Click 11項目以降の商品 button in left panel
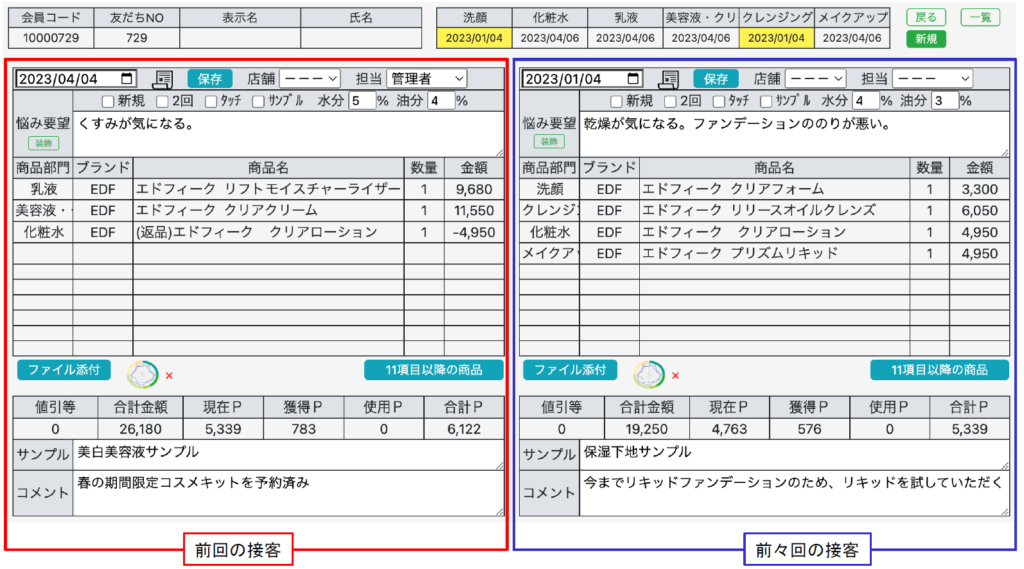 pyautogui.click(x=434, y=370)
